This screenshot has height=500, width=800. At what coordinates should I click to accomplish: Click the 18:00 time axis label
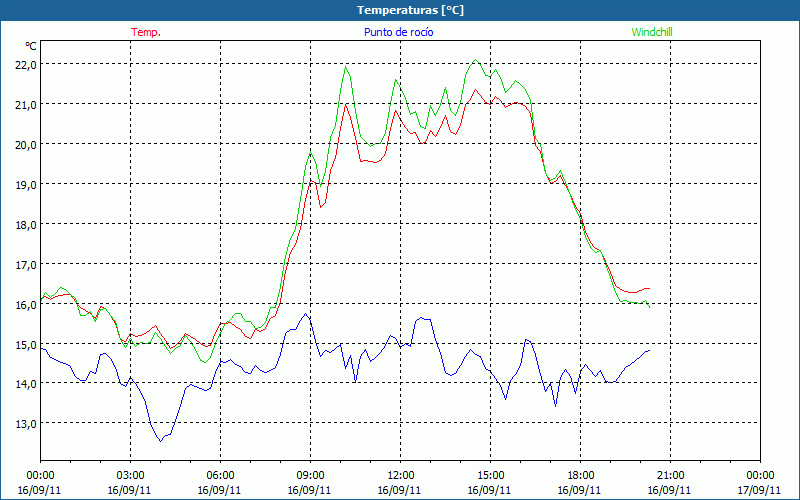pyautogui.click(x=580, y=476)
